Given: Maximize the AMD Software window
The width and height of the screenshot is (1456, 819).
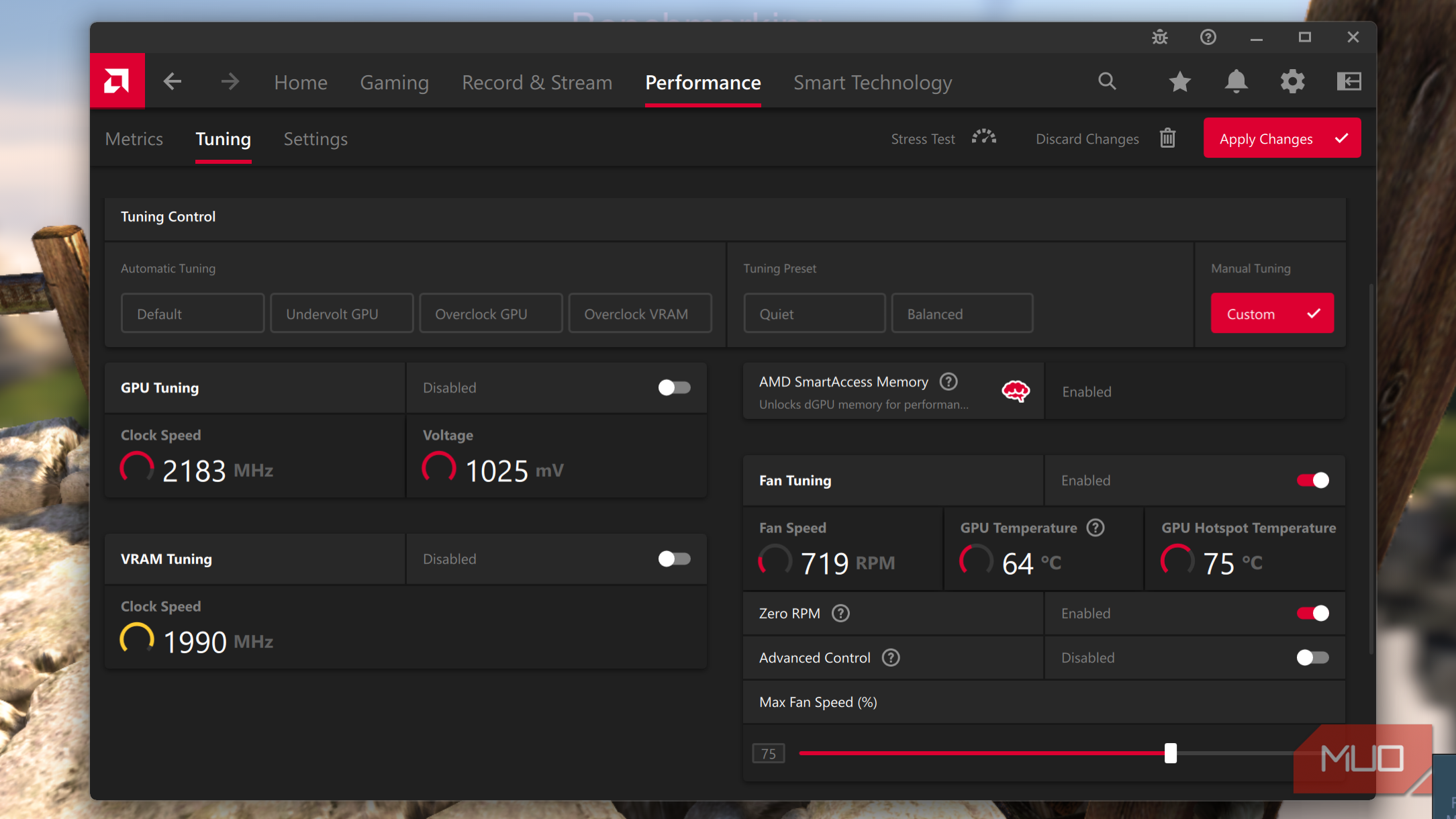Looking at the screenshot, I should pos(1304,38).
